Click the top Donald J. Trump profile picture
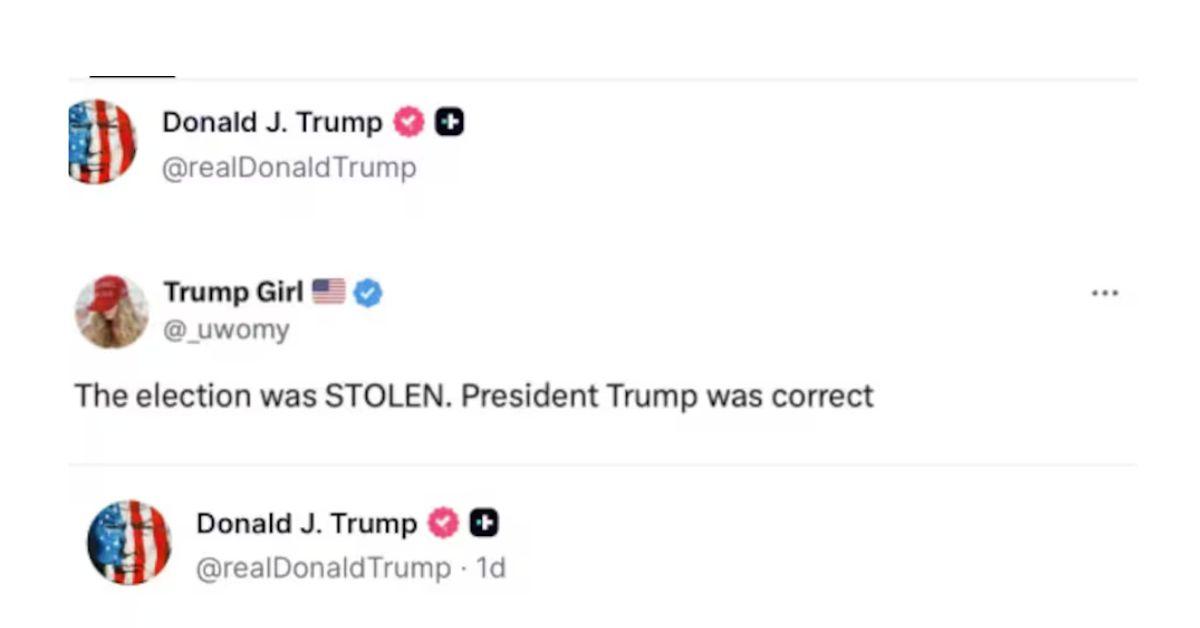 click(101, 141)
